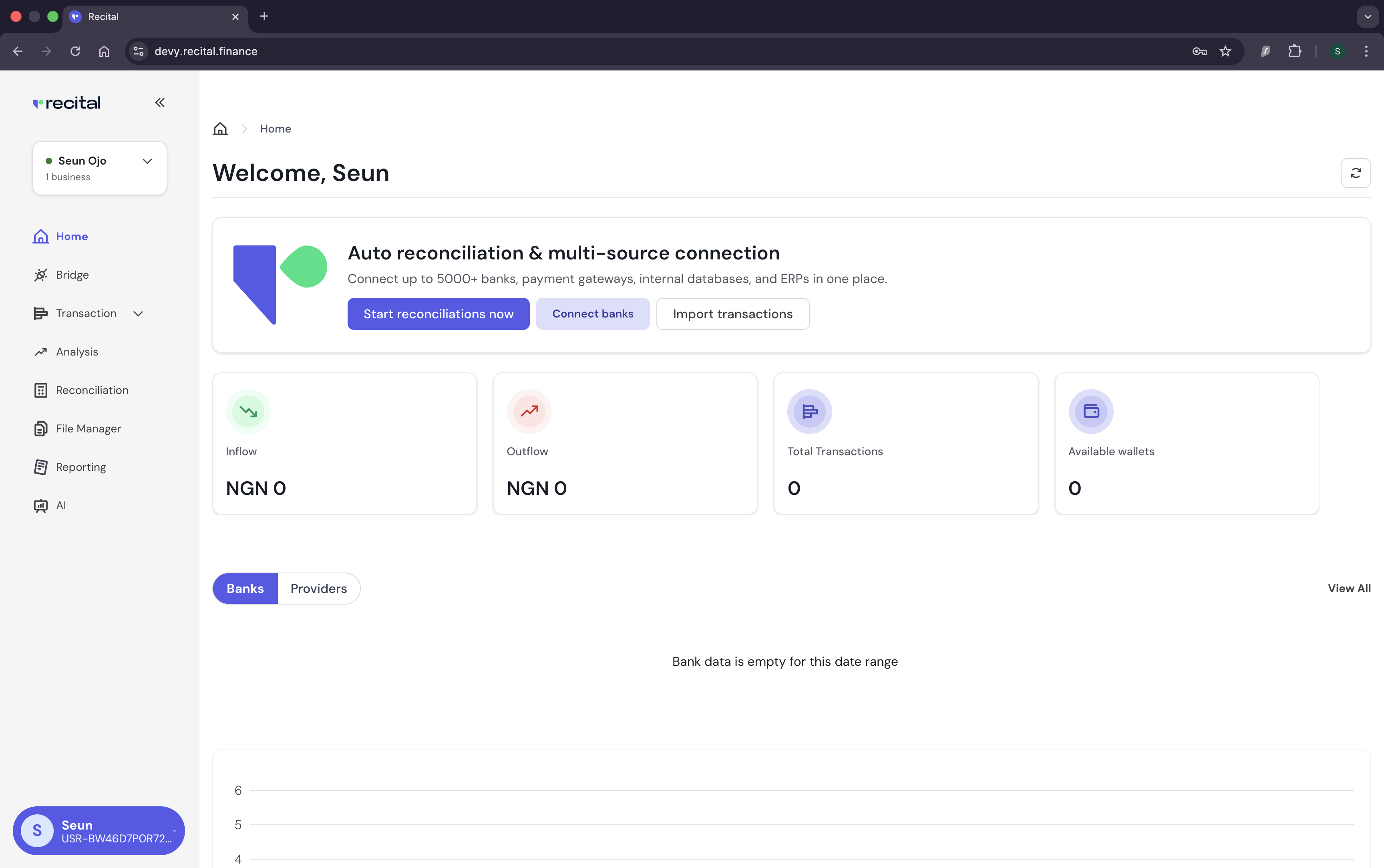Open File Manager in sidebar
Image resolution: width=1384 pixels, height=868 pixels.
(88, 429)
